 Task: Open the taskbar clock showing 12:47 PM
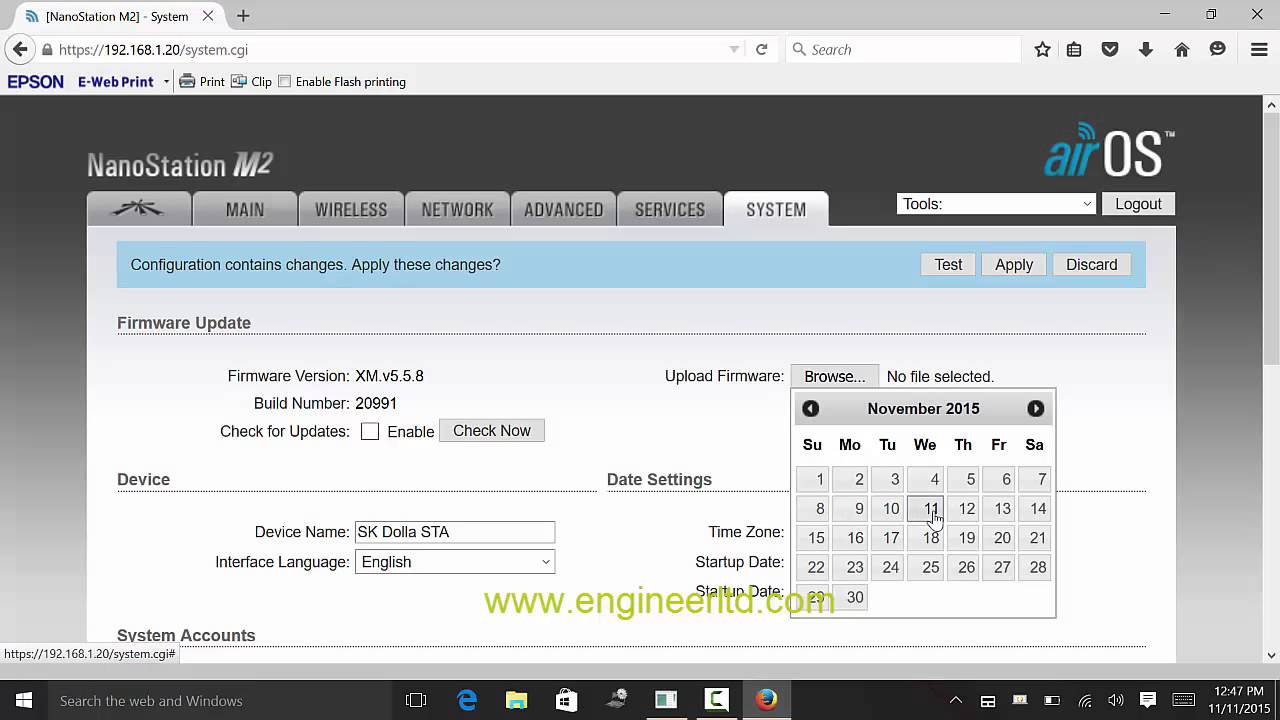pos(1237,700)
